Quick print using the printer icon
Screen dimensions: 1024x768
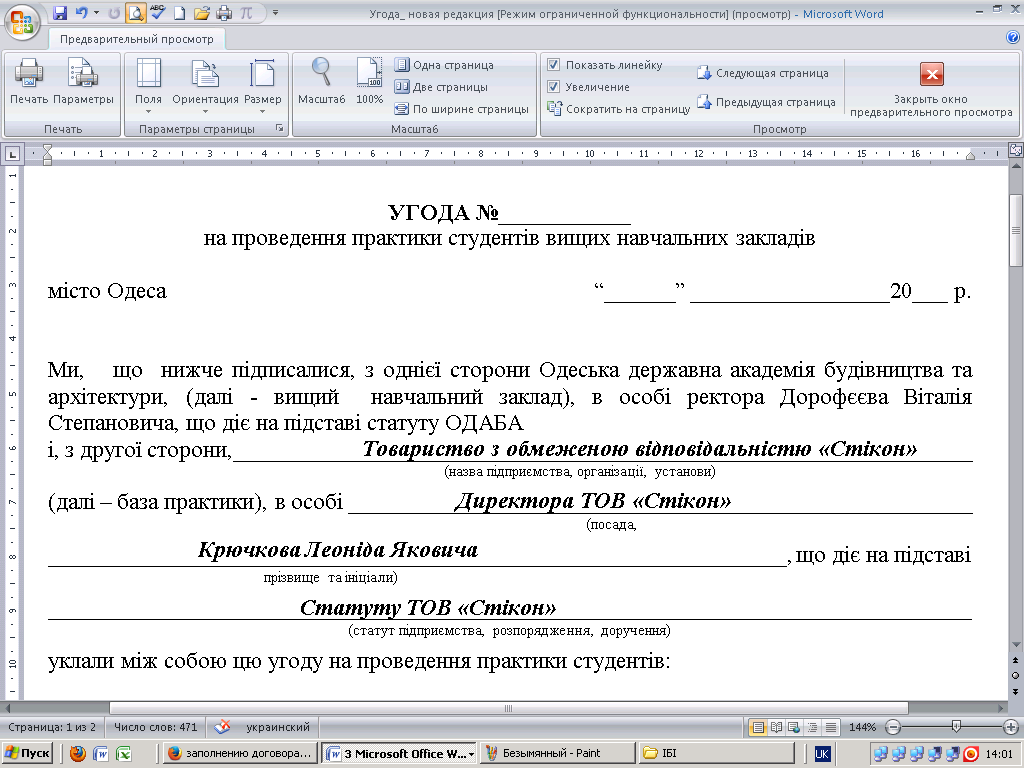coord(224,13)
